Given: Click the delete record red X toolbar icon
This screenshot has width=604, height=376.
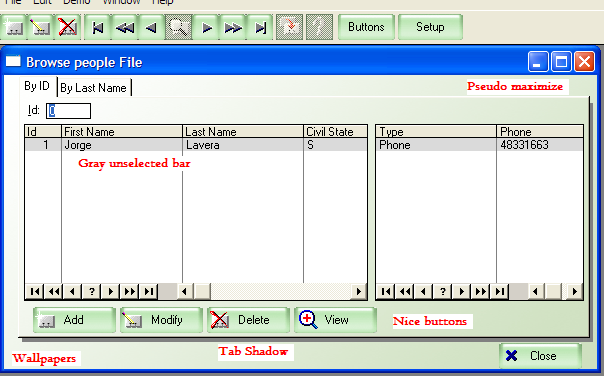Looking at the screenshot, I should coord(67,27).
